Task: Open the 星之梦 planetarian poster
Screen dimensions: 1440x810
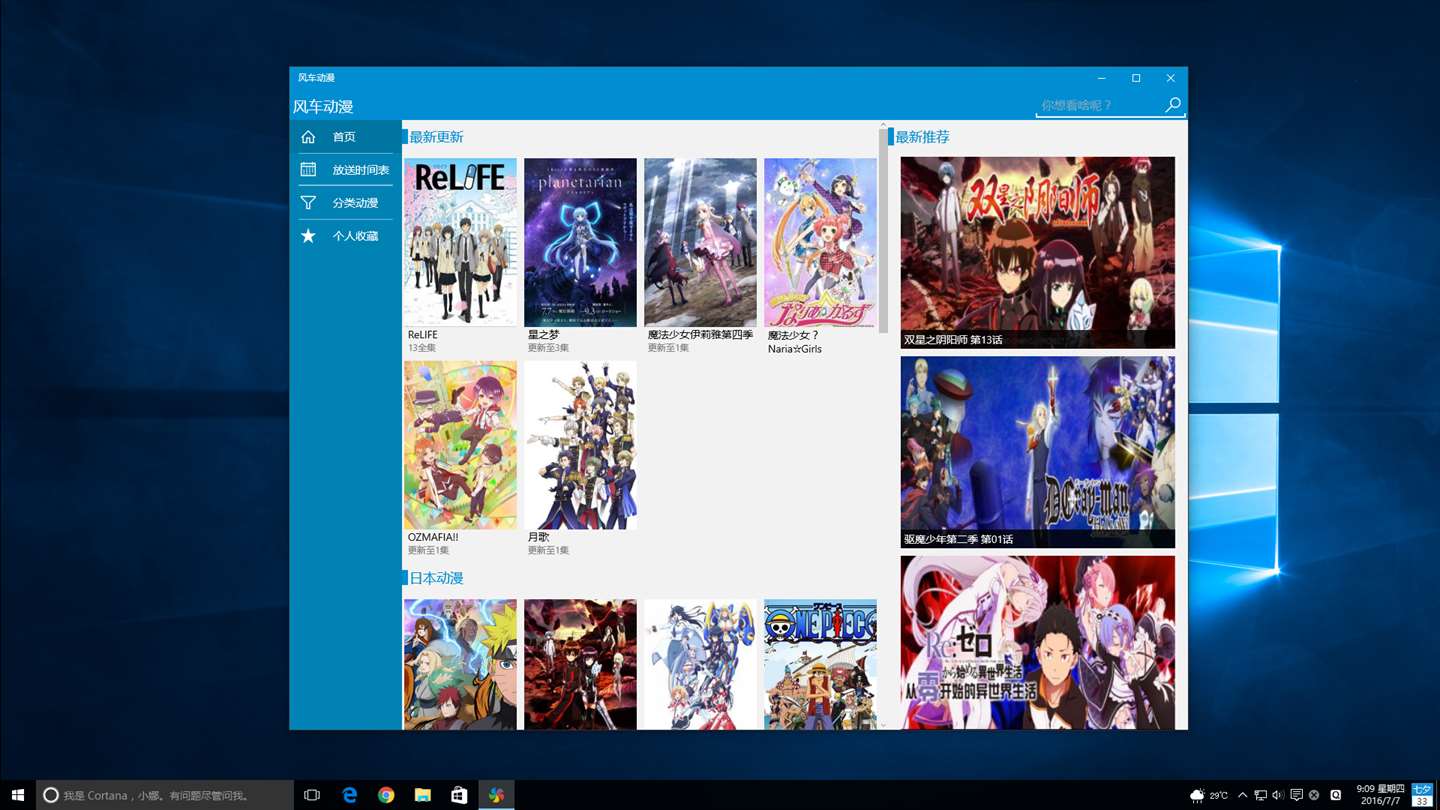Action: coord(580,242)
